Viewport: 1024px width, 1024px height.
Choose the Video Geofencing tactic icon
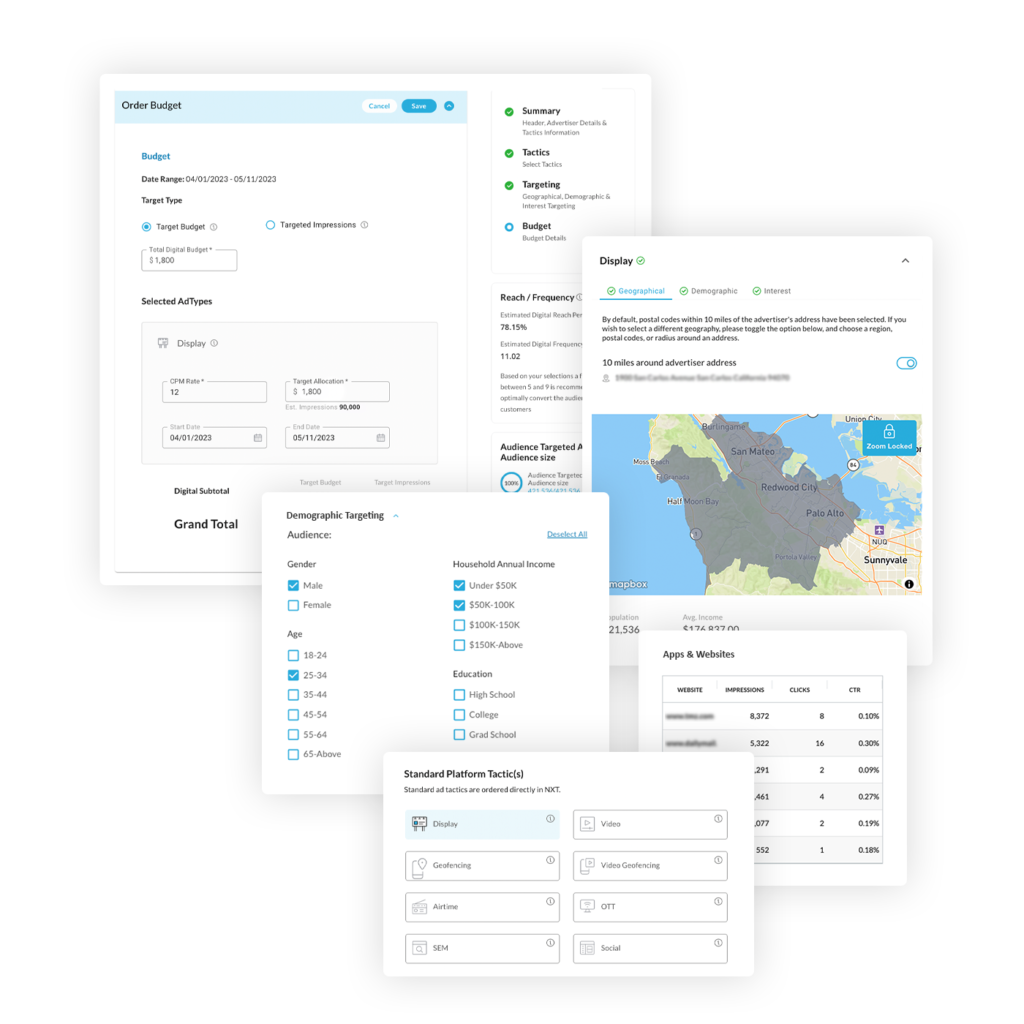pyautogui.click(x=587, y=865)
